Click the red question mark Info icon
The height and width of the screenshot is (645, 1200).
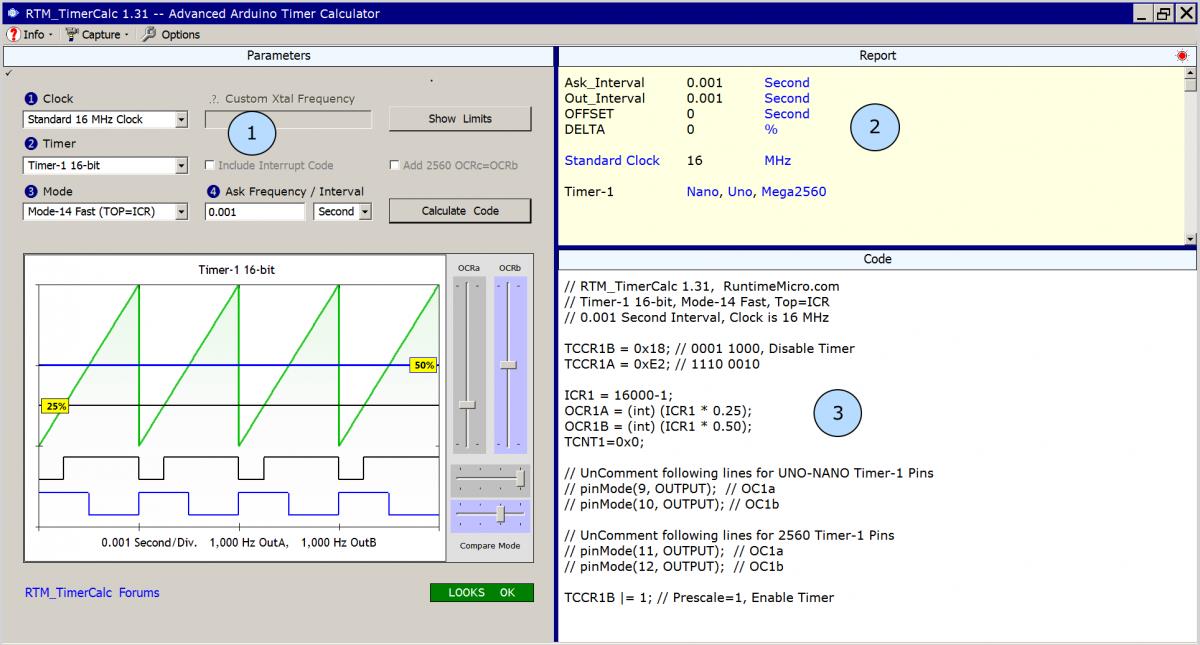pos(13,34)
